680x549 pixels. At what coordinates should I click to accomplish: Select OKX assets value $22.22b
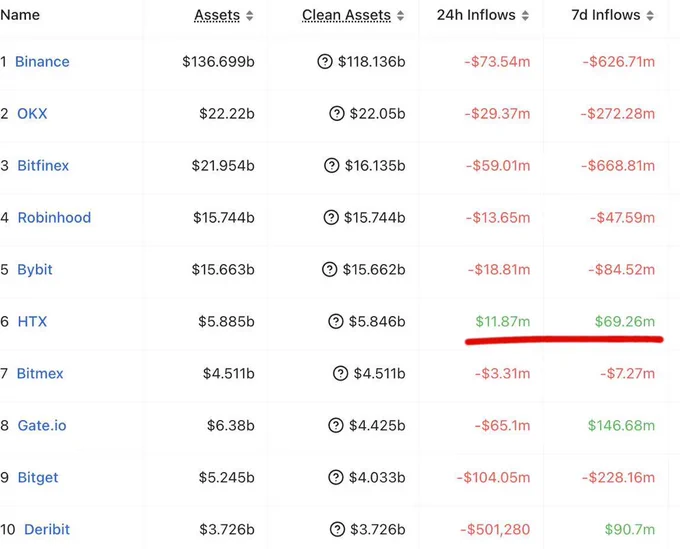227,114
